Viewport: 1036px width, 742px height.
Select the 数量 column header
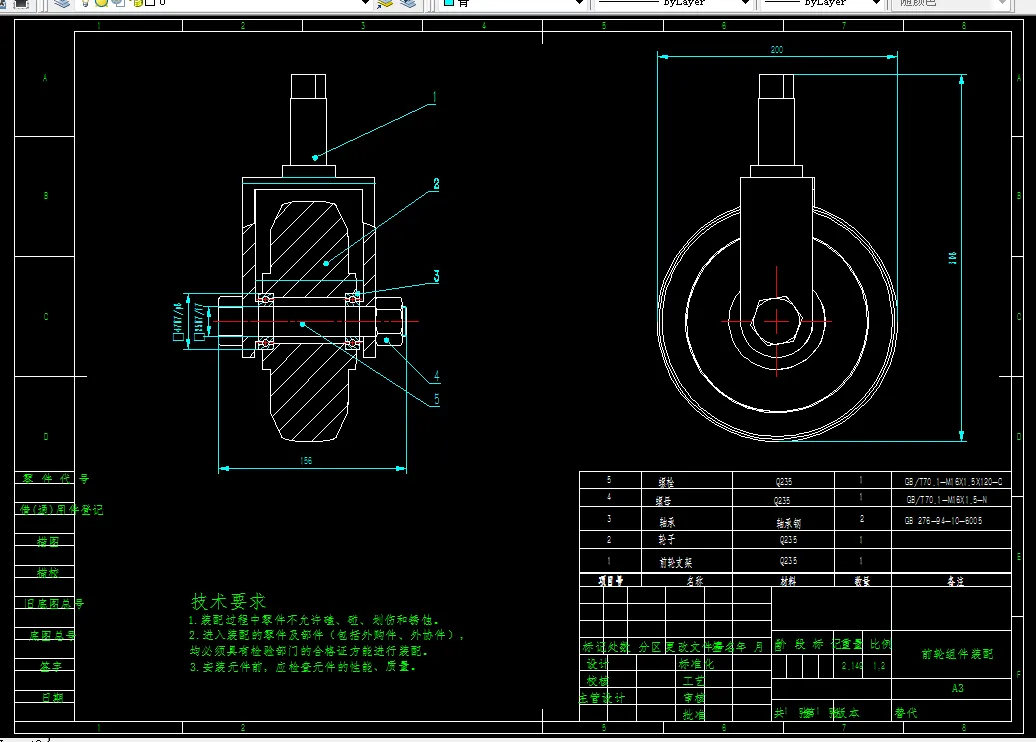[862, 581]
